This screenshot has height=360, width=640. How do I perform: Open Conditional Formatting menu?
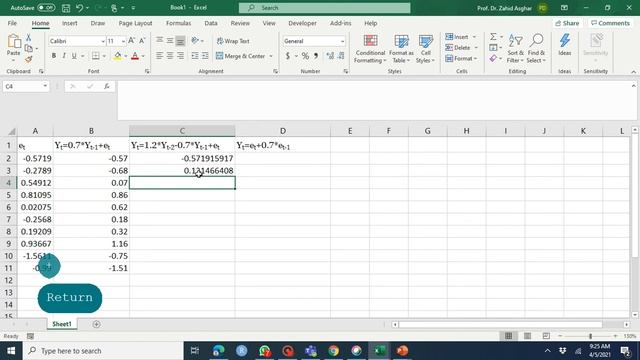pos(370,49)
